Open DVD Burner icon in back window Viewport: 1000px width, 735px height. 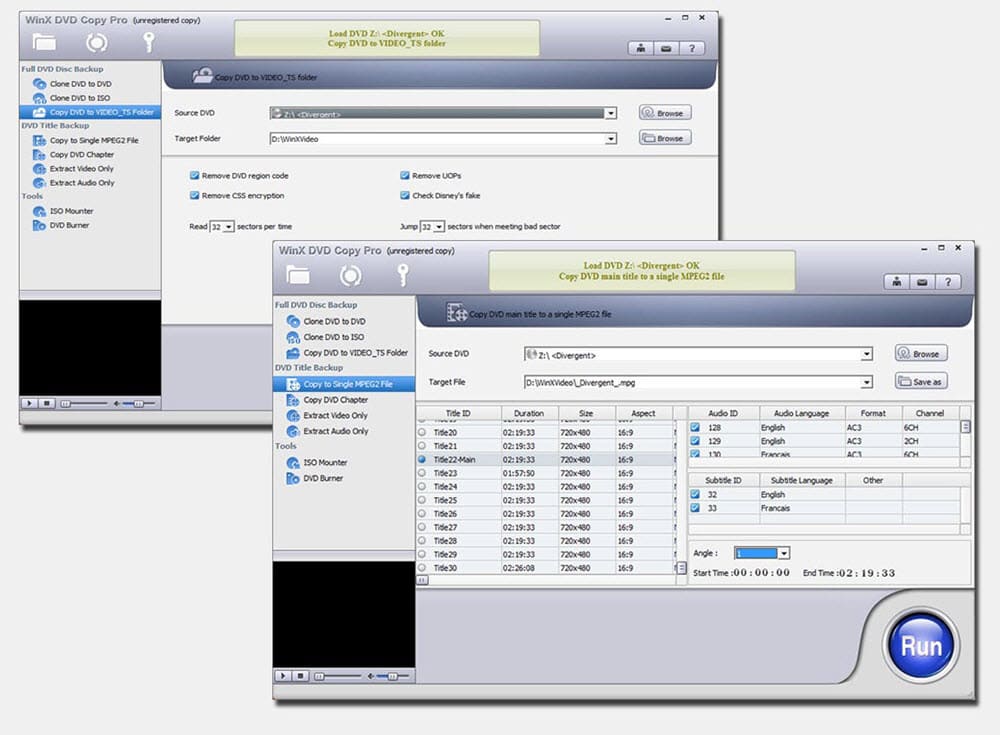tap(39, 225)
